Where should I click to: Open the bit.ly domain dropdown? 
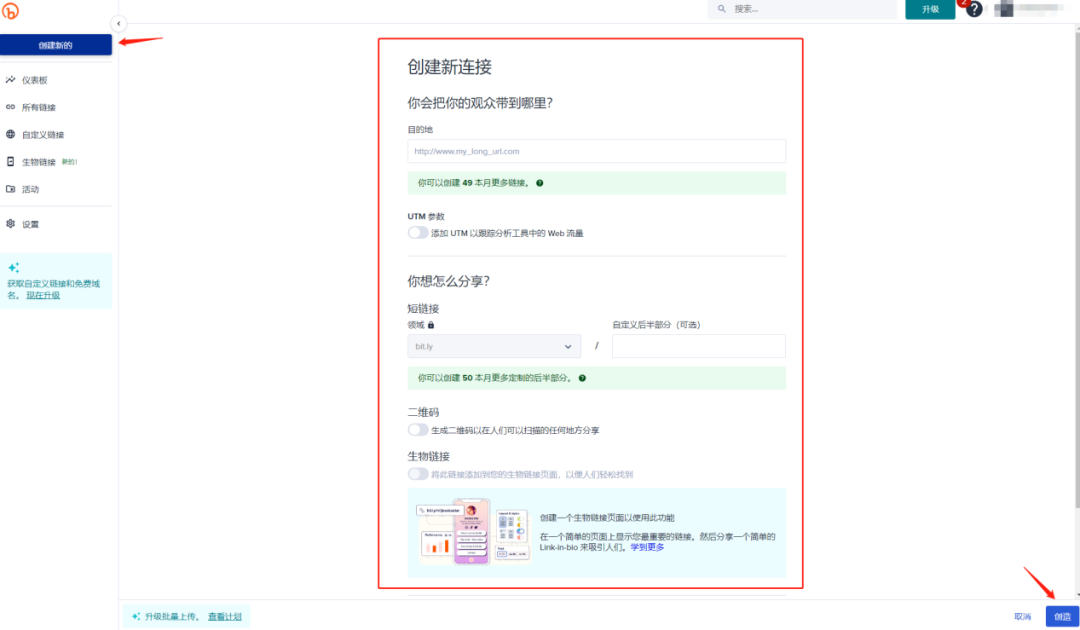(x=494, y=346)
